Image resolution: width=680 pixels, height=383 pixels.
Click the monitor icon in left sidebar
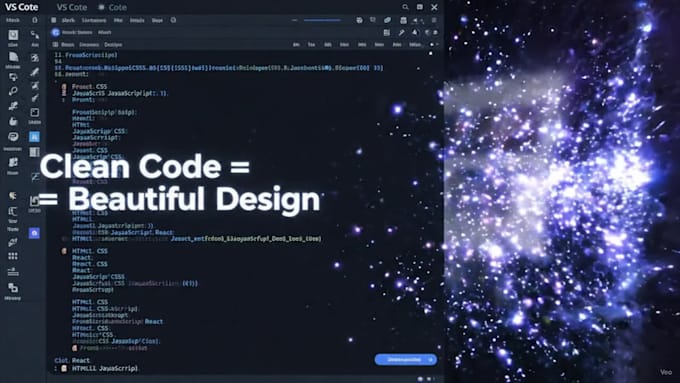[x=13, y=78]
